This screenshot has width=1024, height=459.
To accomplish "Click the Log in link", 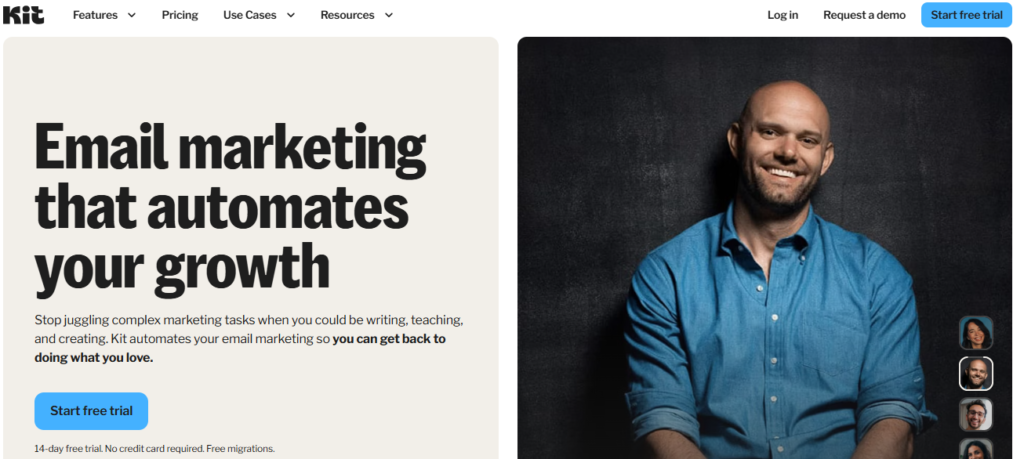I will [x=782, y=15].
